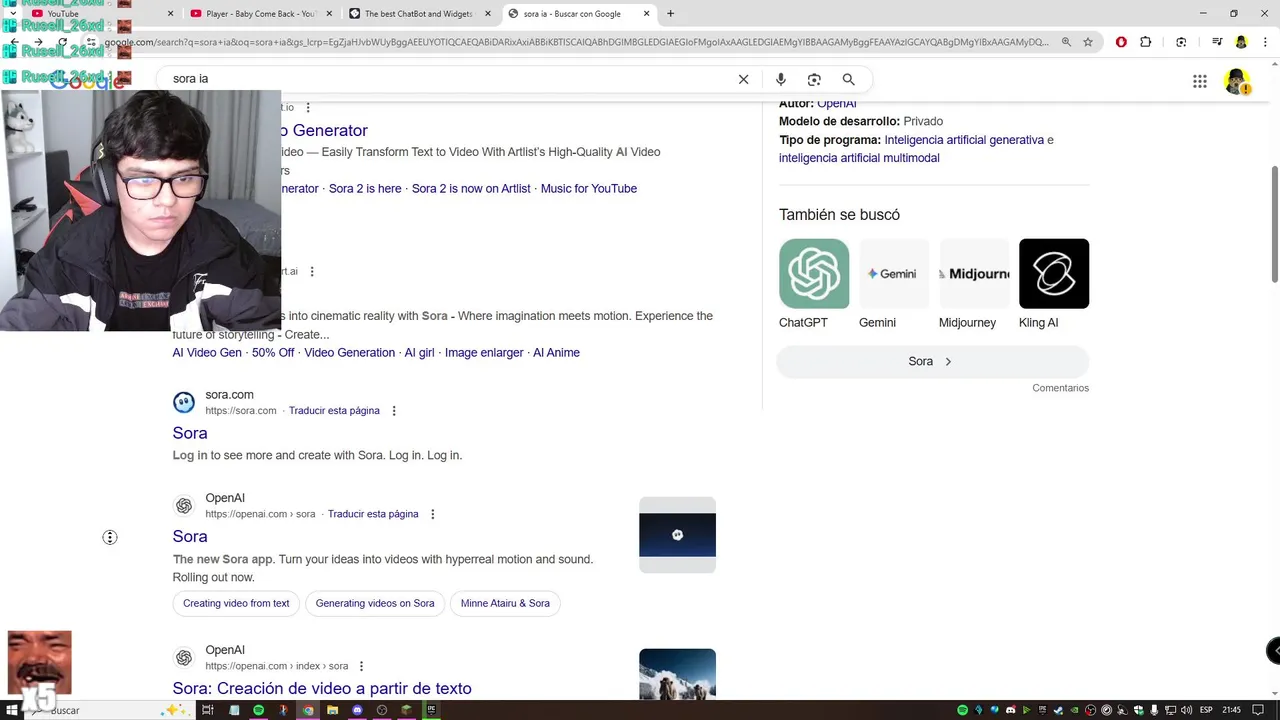Click the browser address bar URL
Image resolution: width=1280 pixels, height=720 pixels.
click(575, 42)
